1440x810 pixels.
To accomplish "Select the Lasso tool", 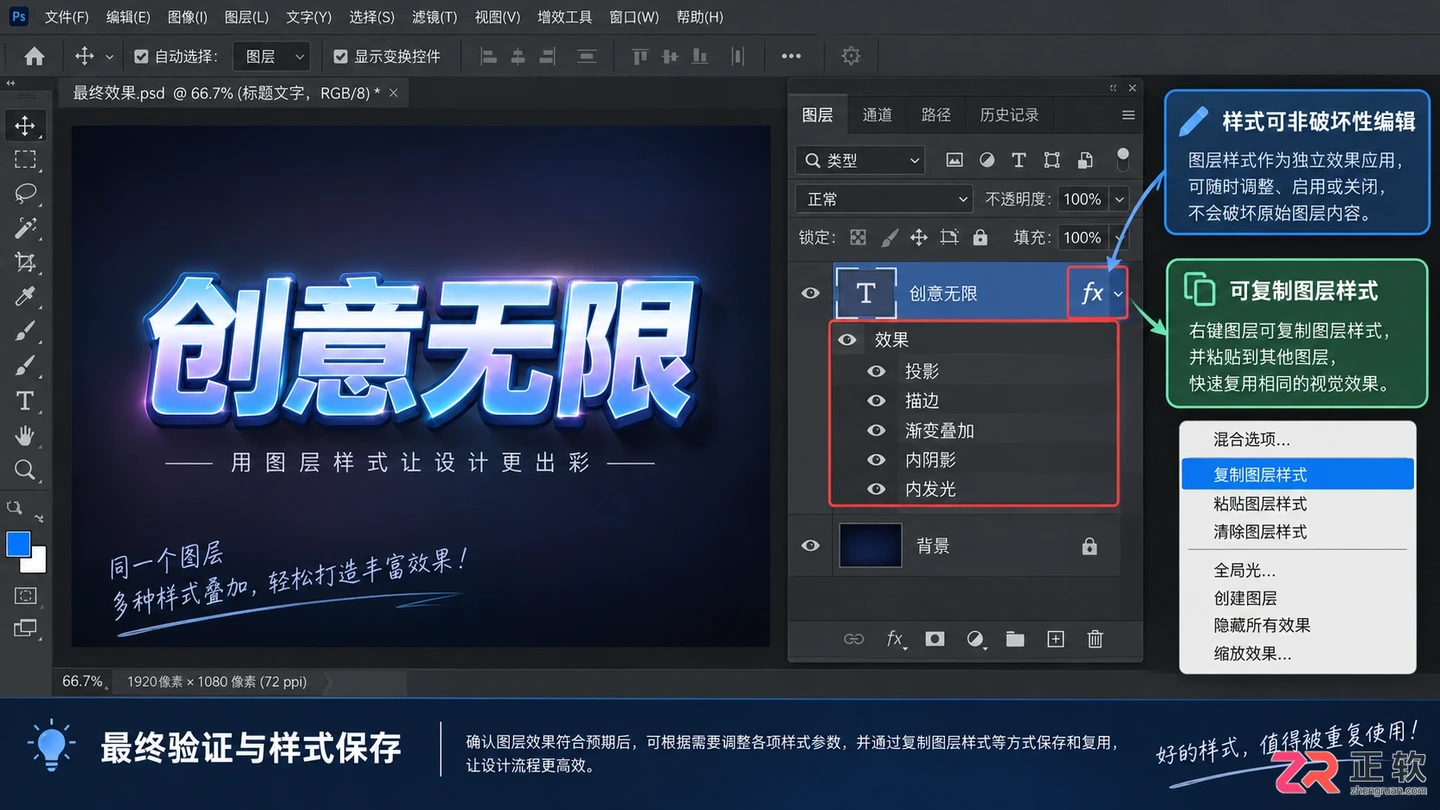I will click(x=25, y=194).
